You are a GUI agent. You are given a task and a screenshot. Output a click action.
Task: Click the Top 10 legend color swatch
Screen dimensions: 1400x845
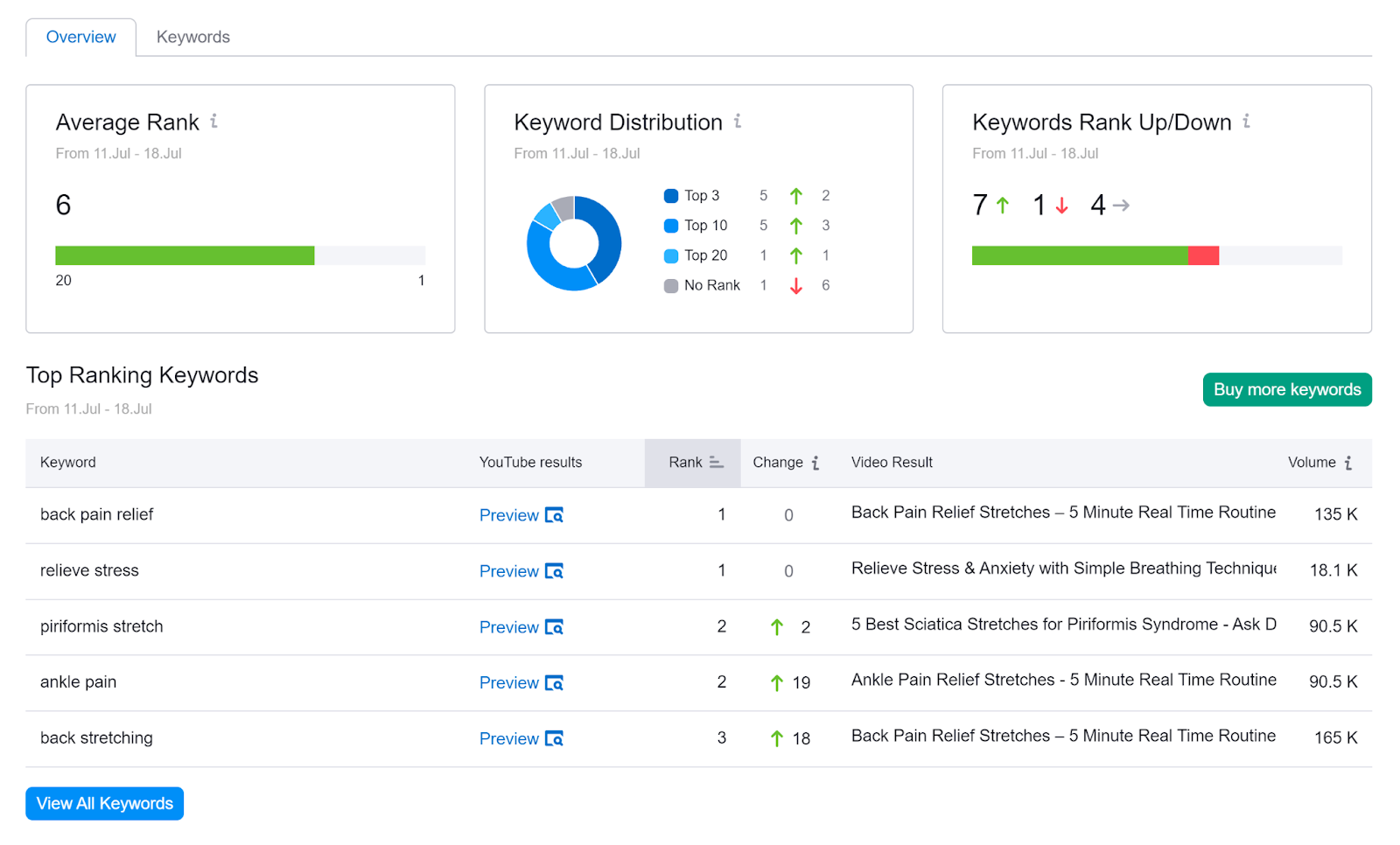click(671, 226)
